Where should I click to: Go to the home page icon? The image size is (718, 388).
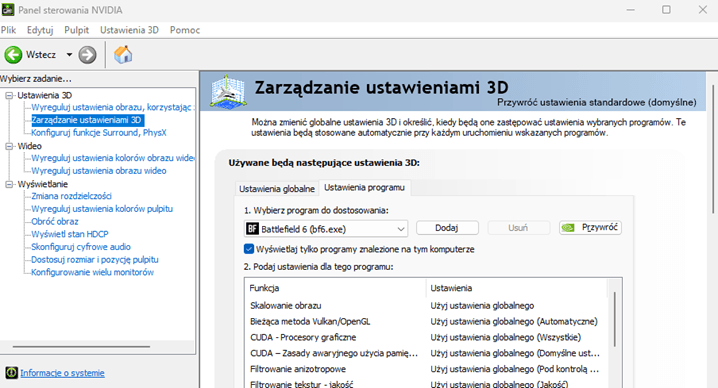pyautogui.click(x=123, y=55)
